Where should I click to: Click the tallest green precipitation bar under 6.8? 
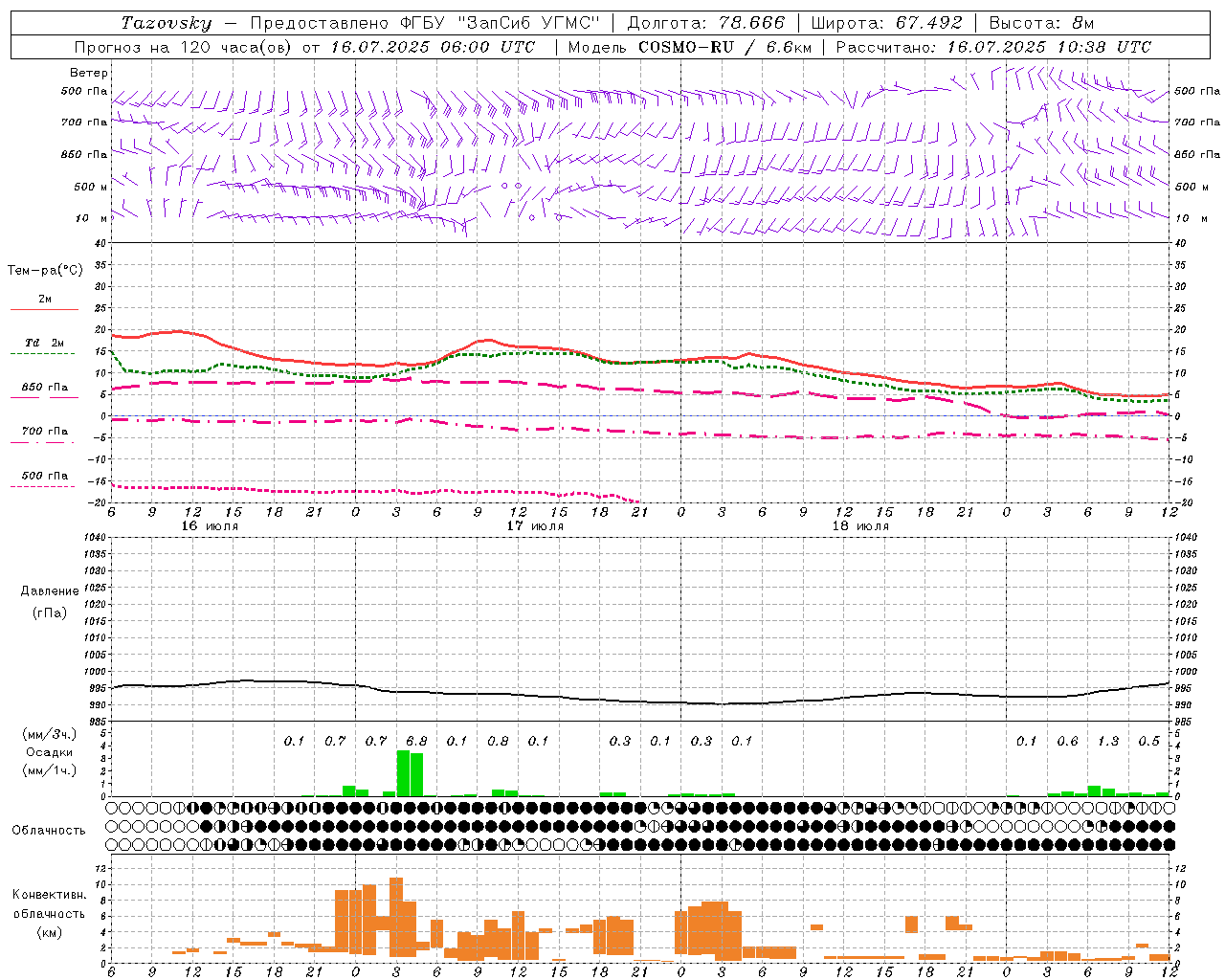(403, 773)
